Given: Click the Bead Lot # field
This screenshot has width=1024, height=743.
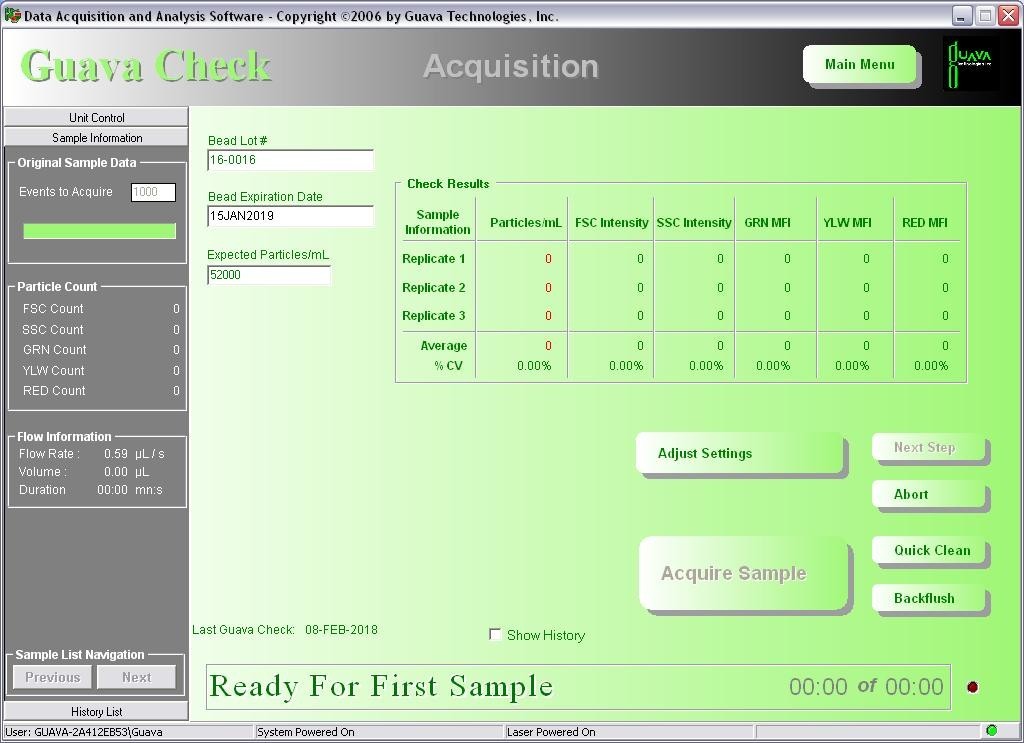Looking at the screenshot, I should [x=291, y=160].
